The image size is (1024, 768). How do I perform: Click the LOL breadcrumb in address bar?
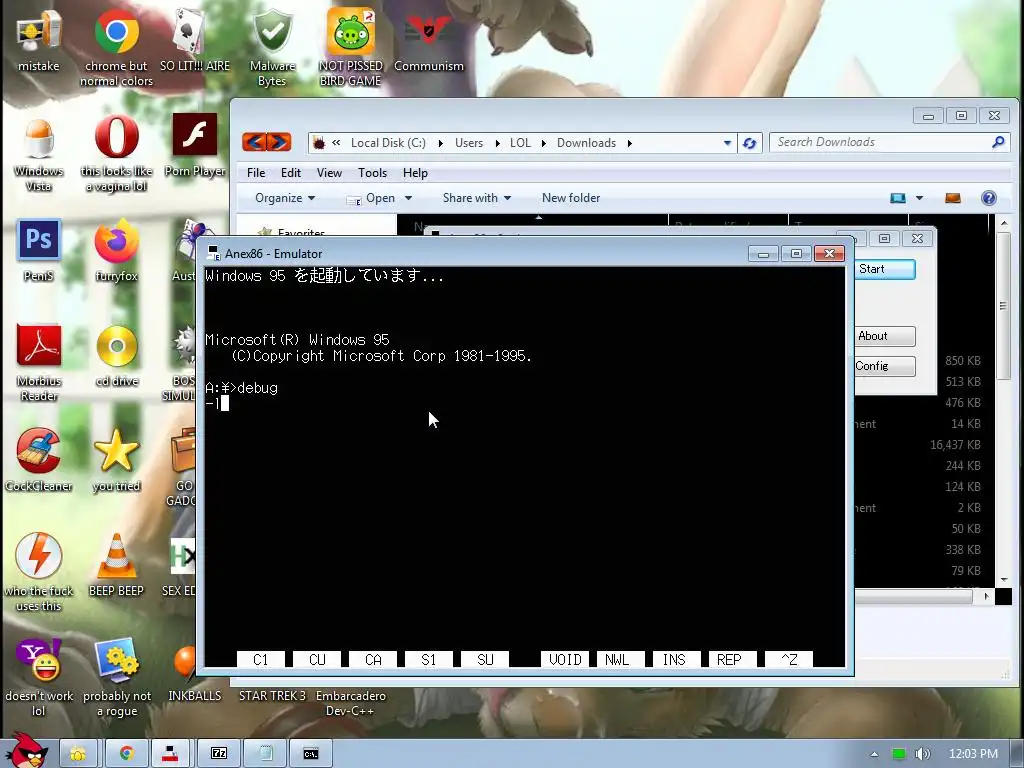[x=520, y=143]
